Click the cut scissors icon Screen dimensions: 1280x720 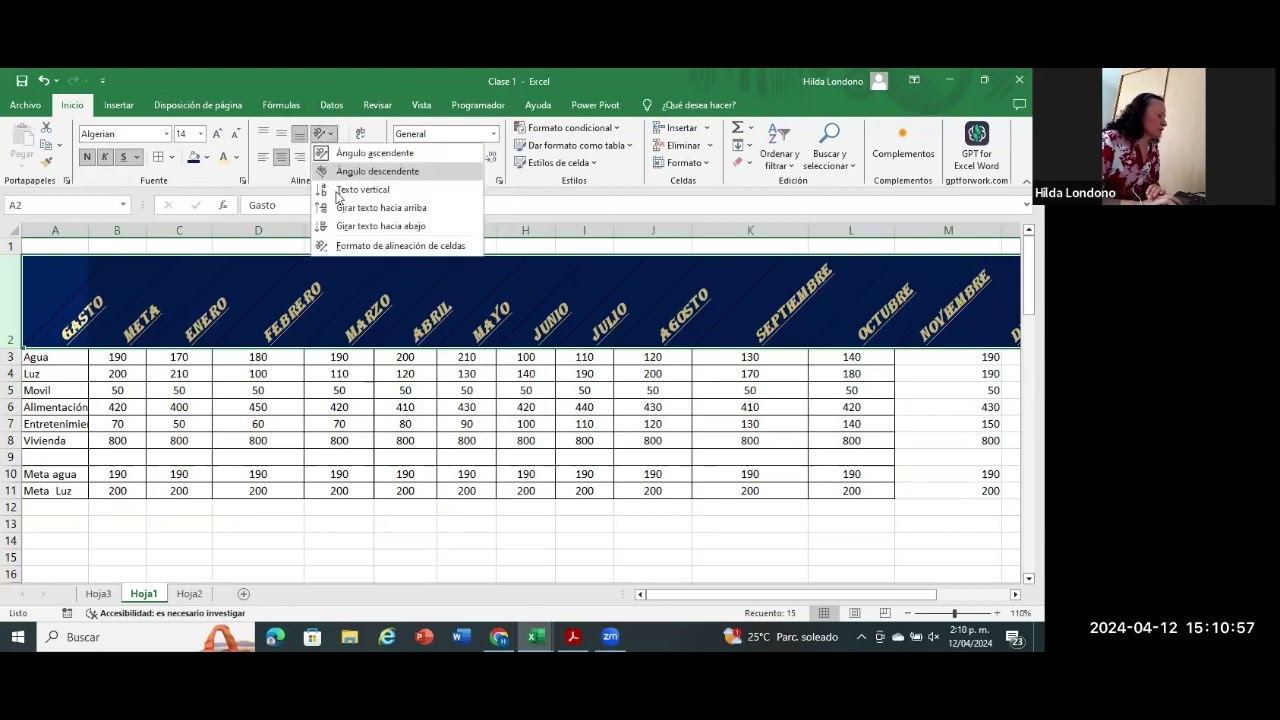[x=46, y=128]
